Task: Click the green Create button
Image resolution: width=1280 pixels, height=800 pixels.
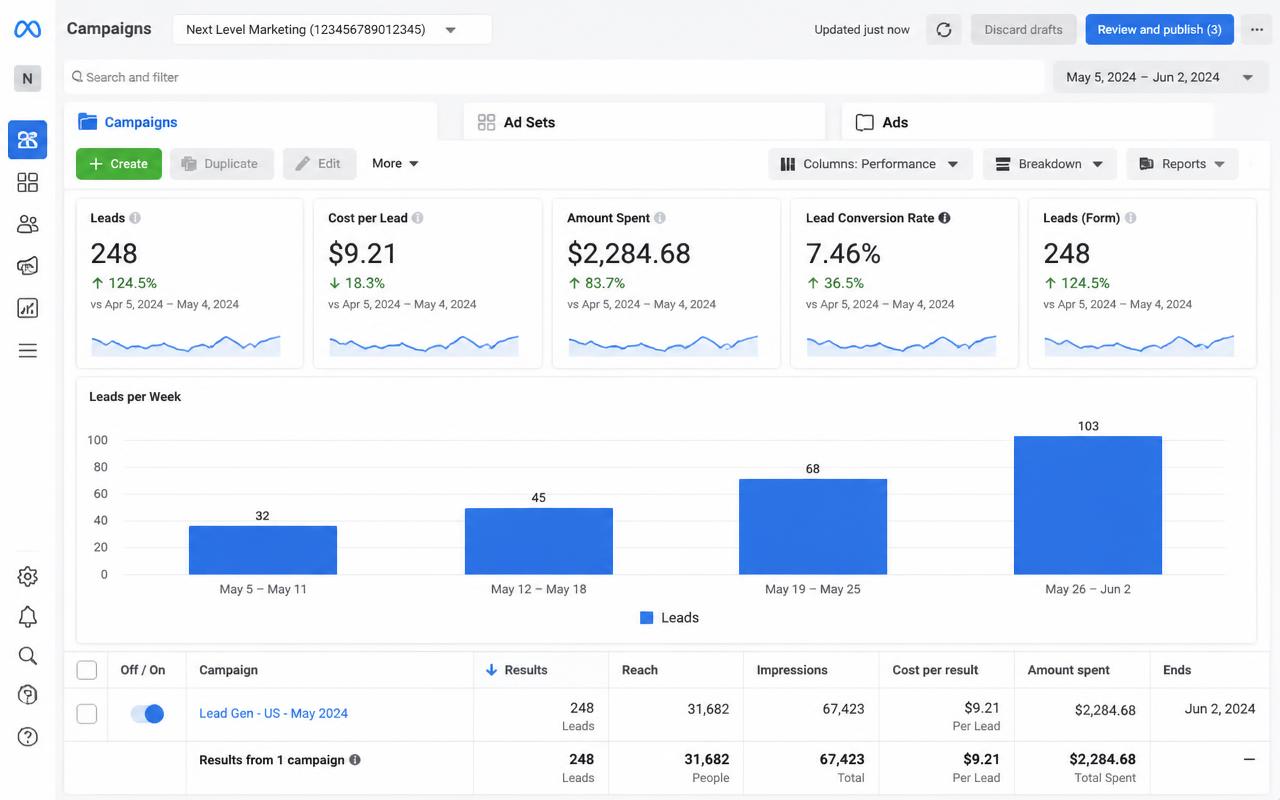Action: (119, 164)
